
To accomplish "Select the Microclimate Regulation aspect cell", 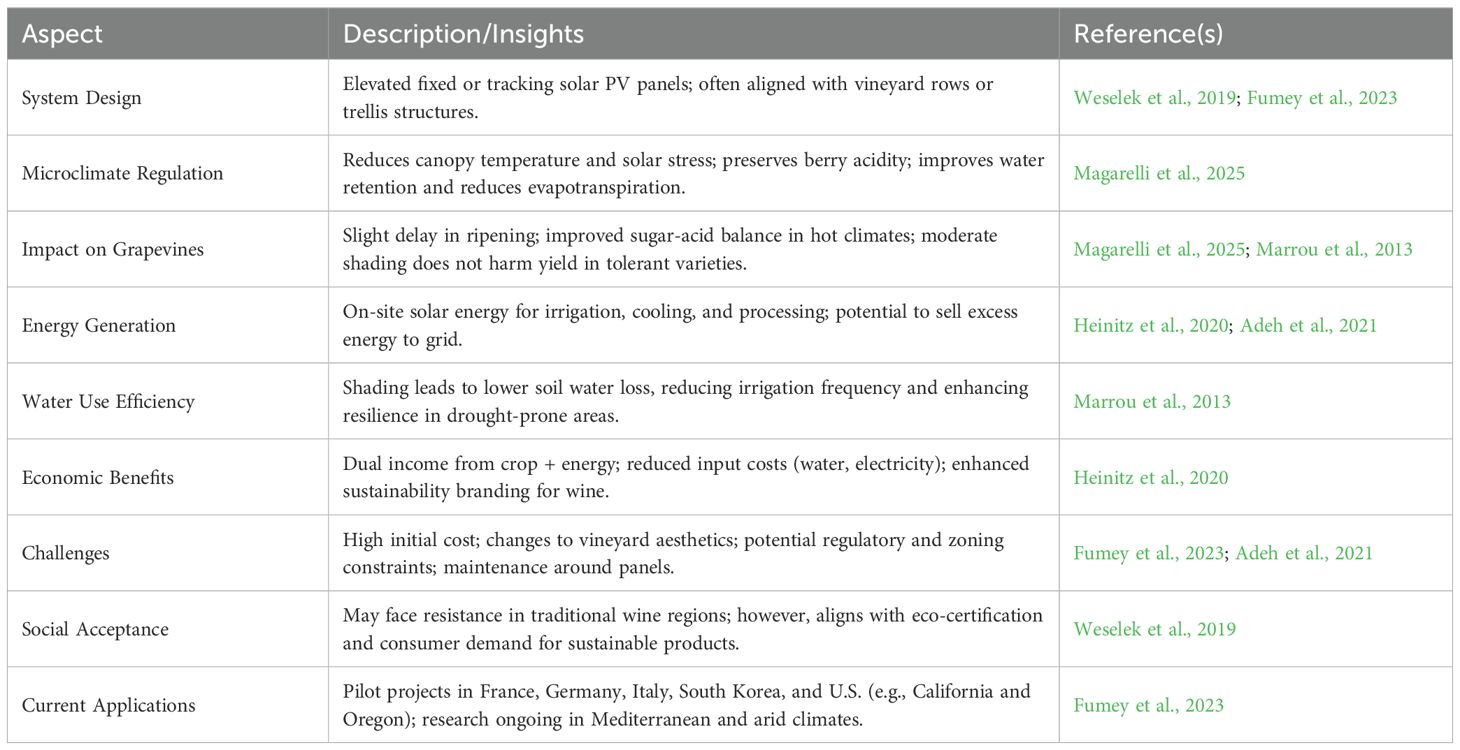I will point(122,173).
